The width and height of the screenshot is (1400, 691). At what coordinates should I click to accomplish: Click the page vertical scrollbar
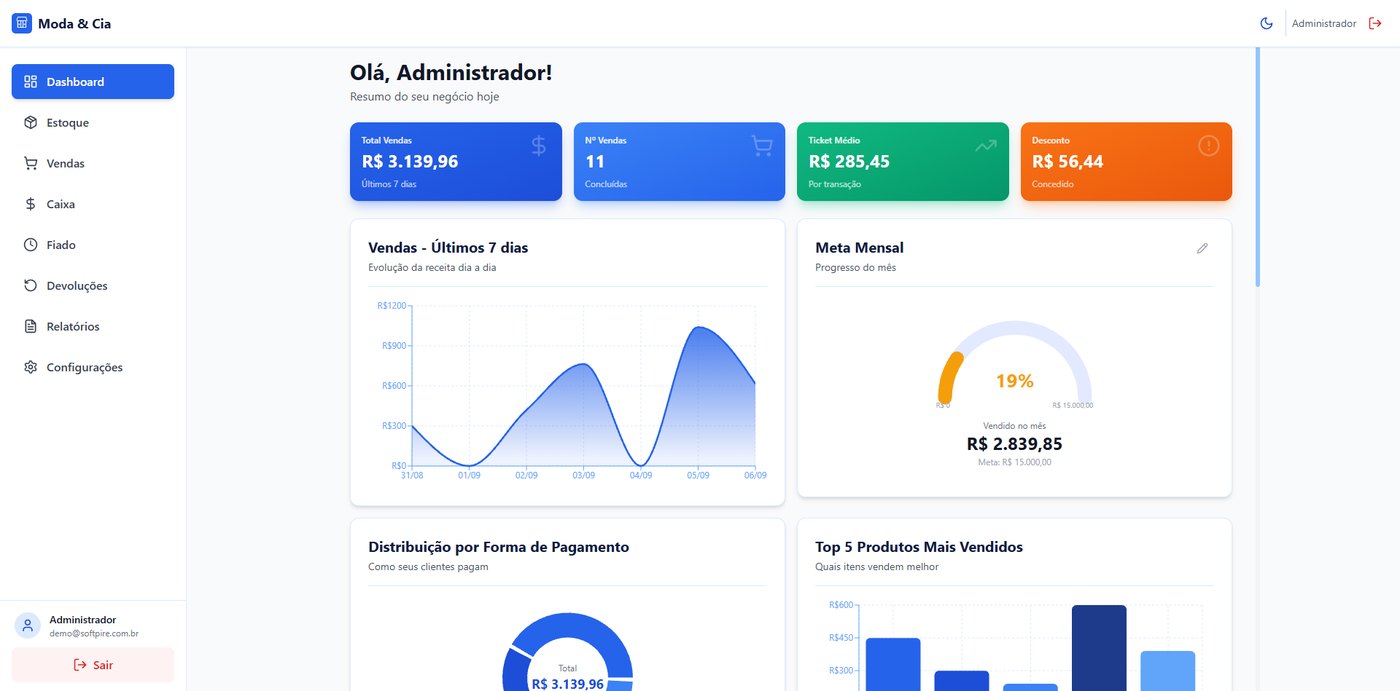1258,168
